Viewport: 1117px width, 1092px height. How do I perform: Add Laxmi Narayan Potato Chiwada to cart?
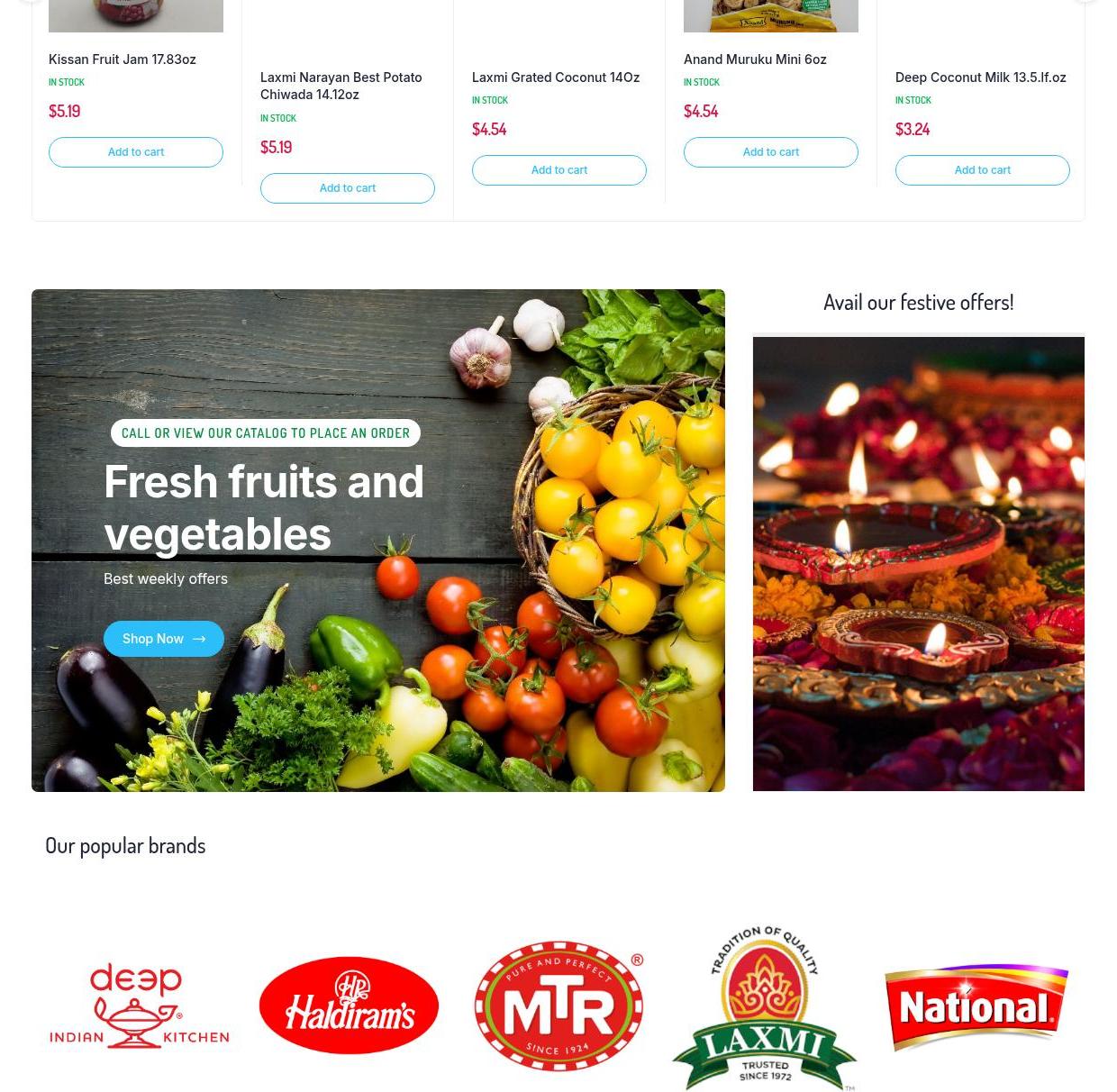coord(348,188)
